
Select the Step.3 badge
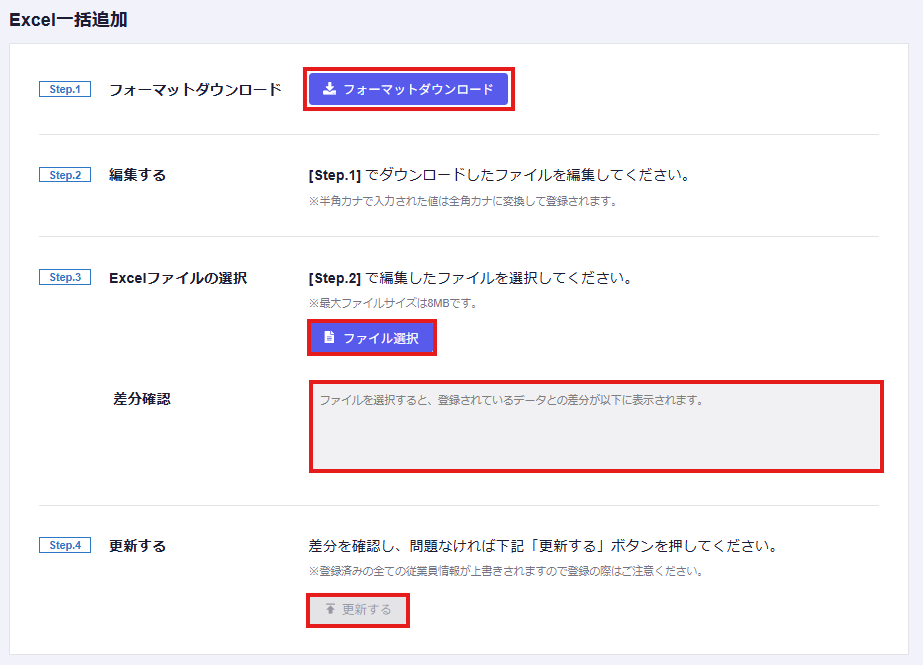(x=65, y=277)
